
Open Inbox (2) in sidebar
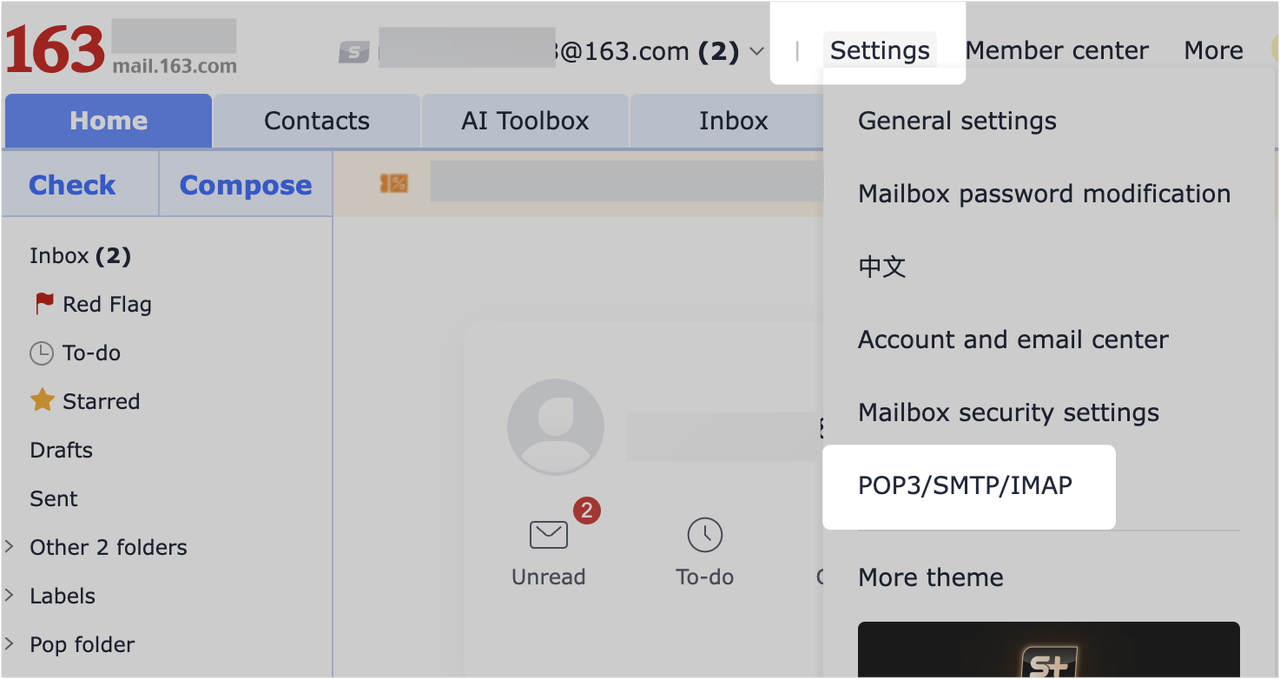(80, 256)
